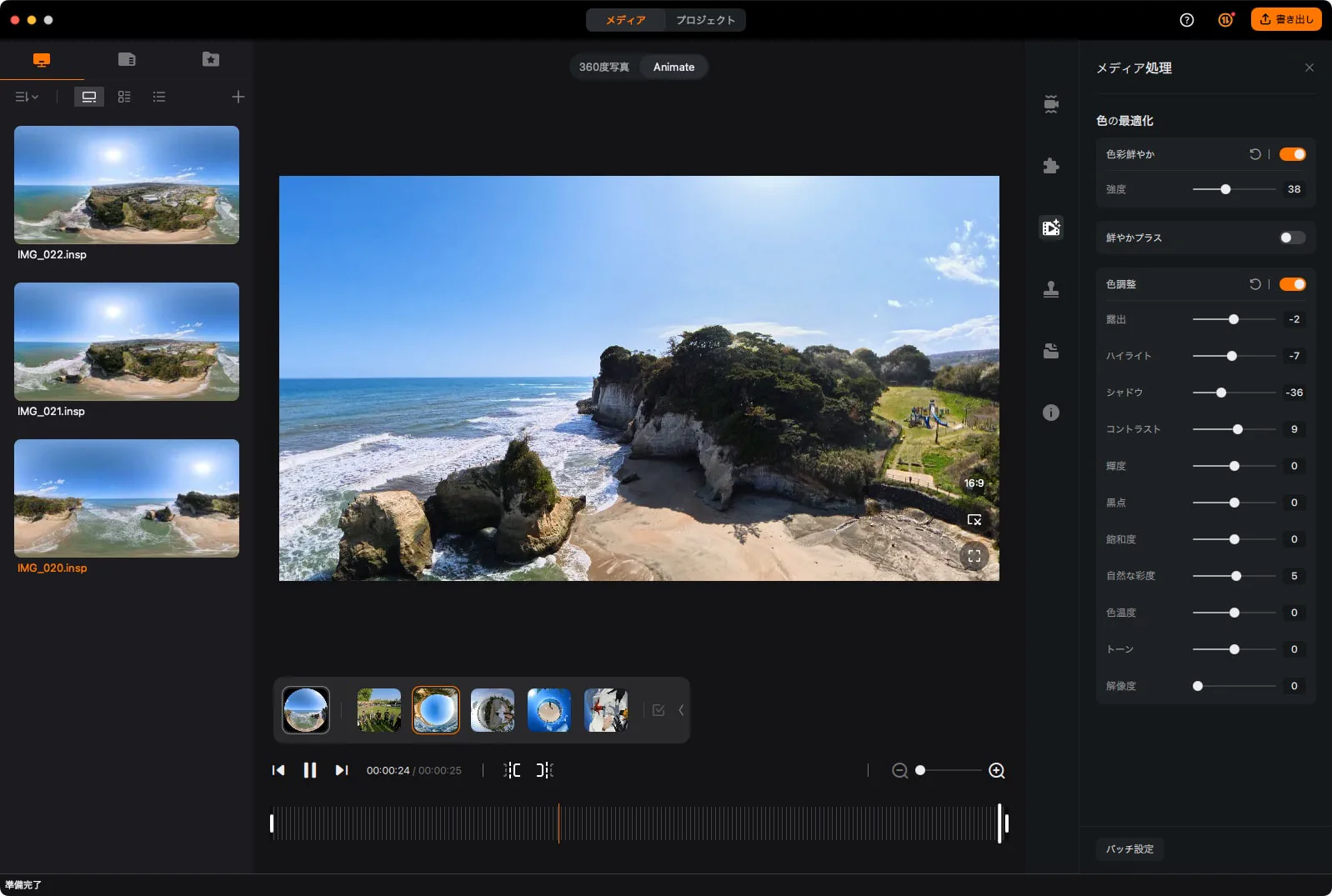Click the red macOS close button
Screen dimensions: 1332x896
15,20
